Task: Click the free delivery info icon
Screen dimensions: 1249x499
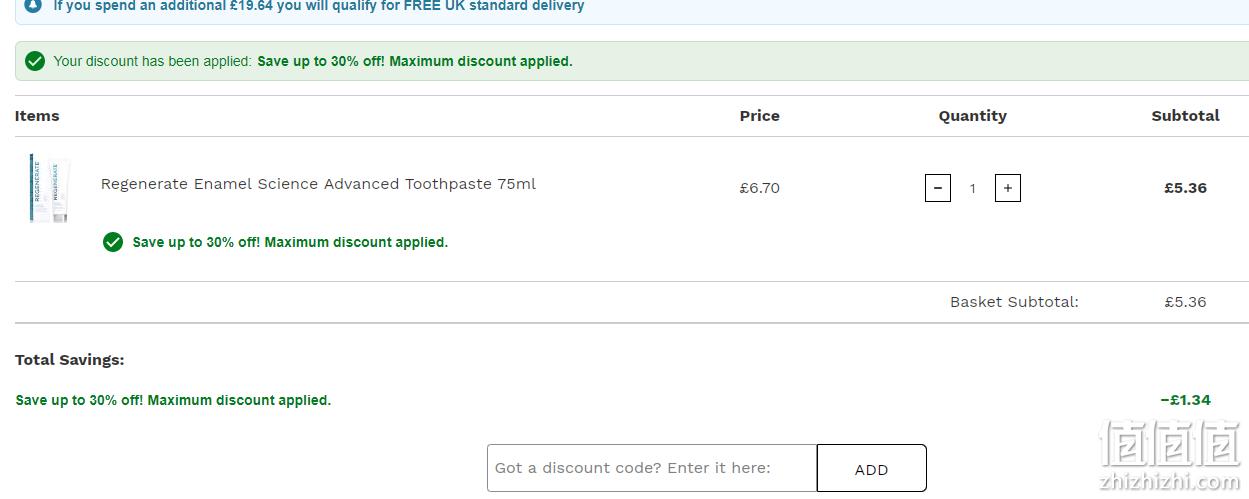Action: (34, 5)
